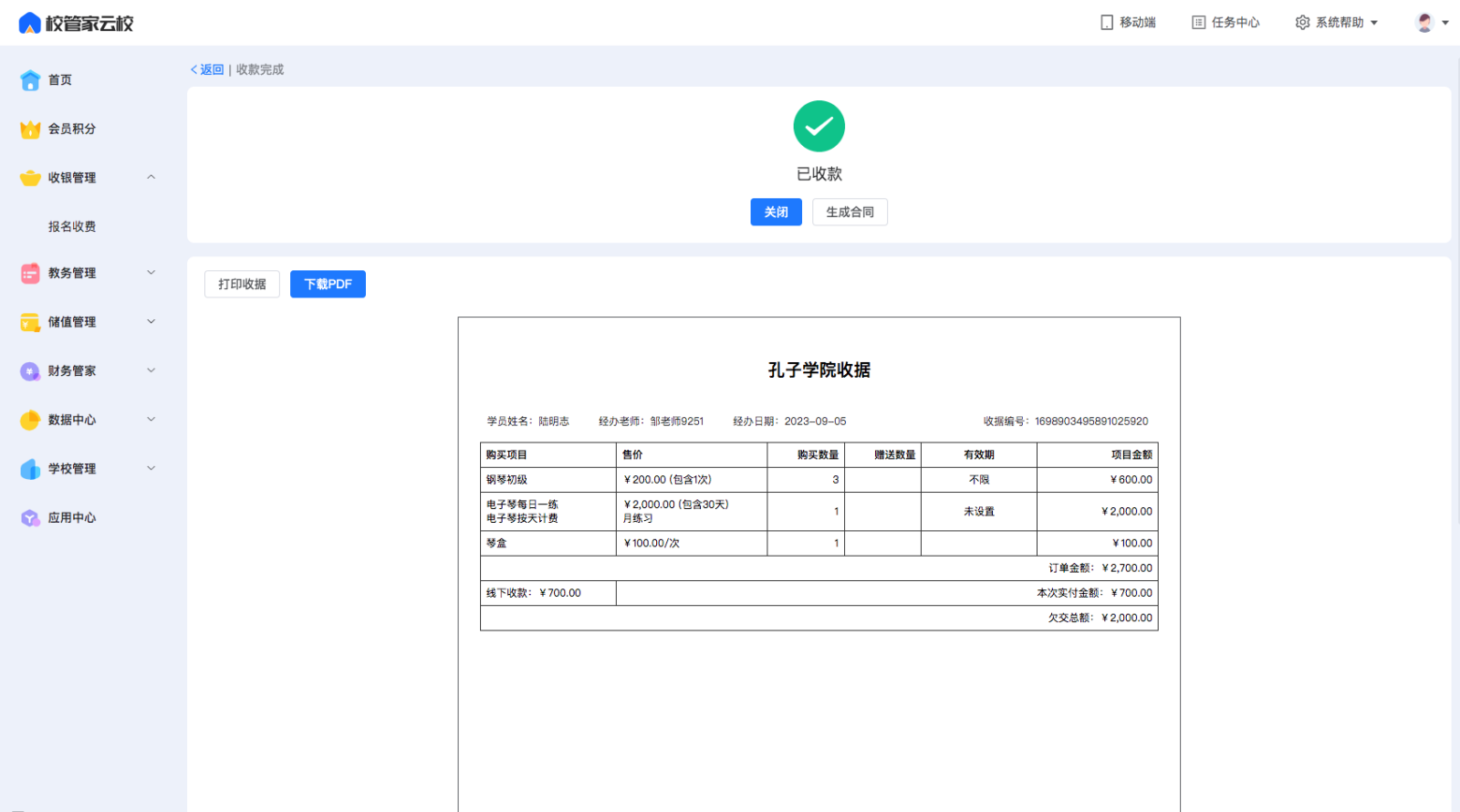Click the blue 关闭 button
1460x812 pixels.
pyautogui.click(x=776, y=212)
